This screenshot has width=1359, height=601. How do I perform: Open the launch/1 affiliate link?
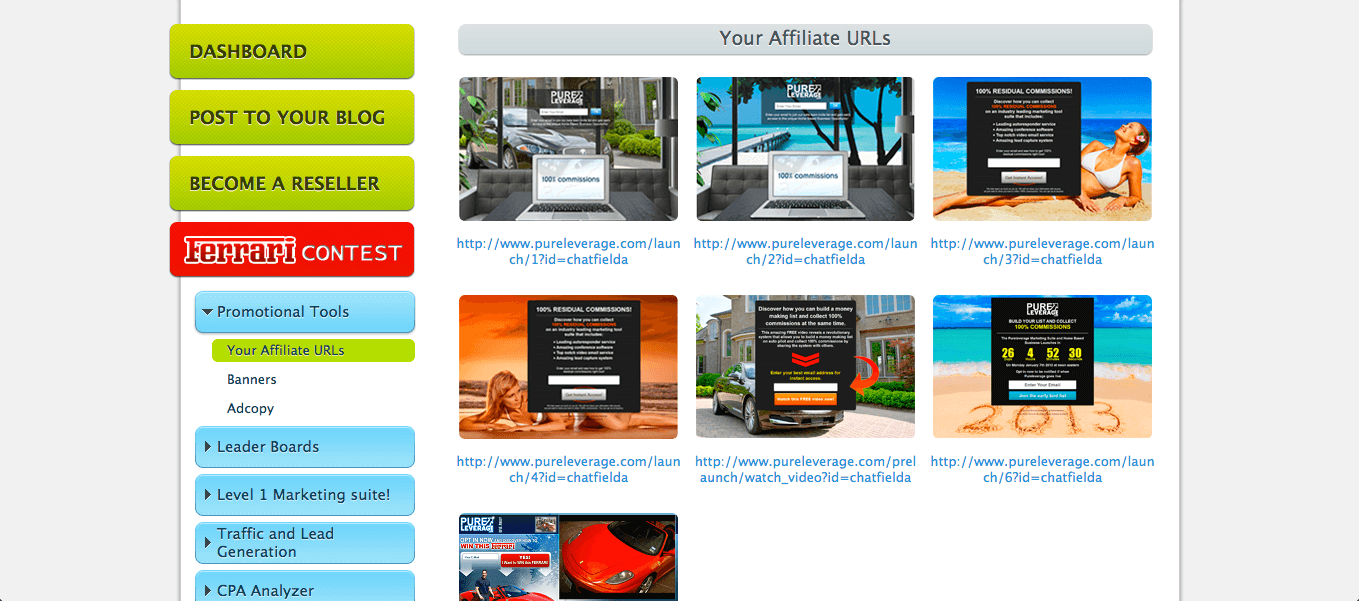coord(568,251)
